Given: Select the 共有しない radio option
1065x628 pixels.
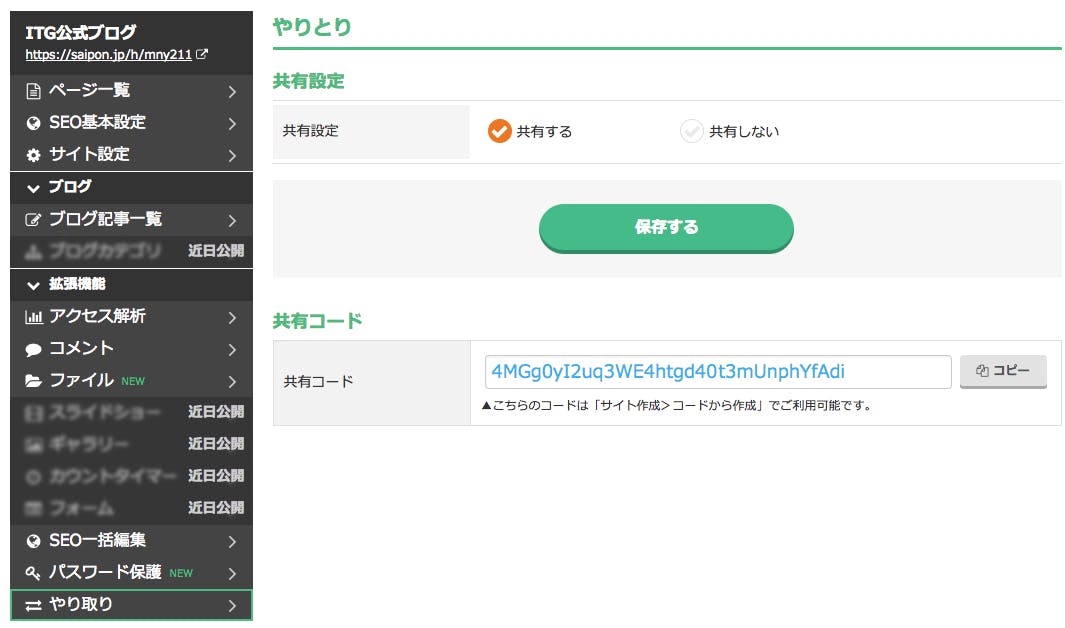Looking at the screenshot, I should (x=692, y=131).
